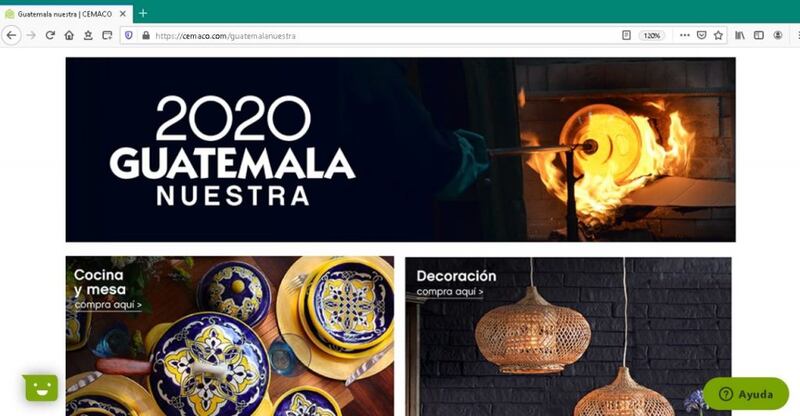800x416 pixels.
Task: Toggle the sidebar view icon
Action: [x=759, y=35]
